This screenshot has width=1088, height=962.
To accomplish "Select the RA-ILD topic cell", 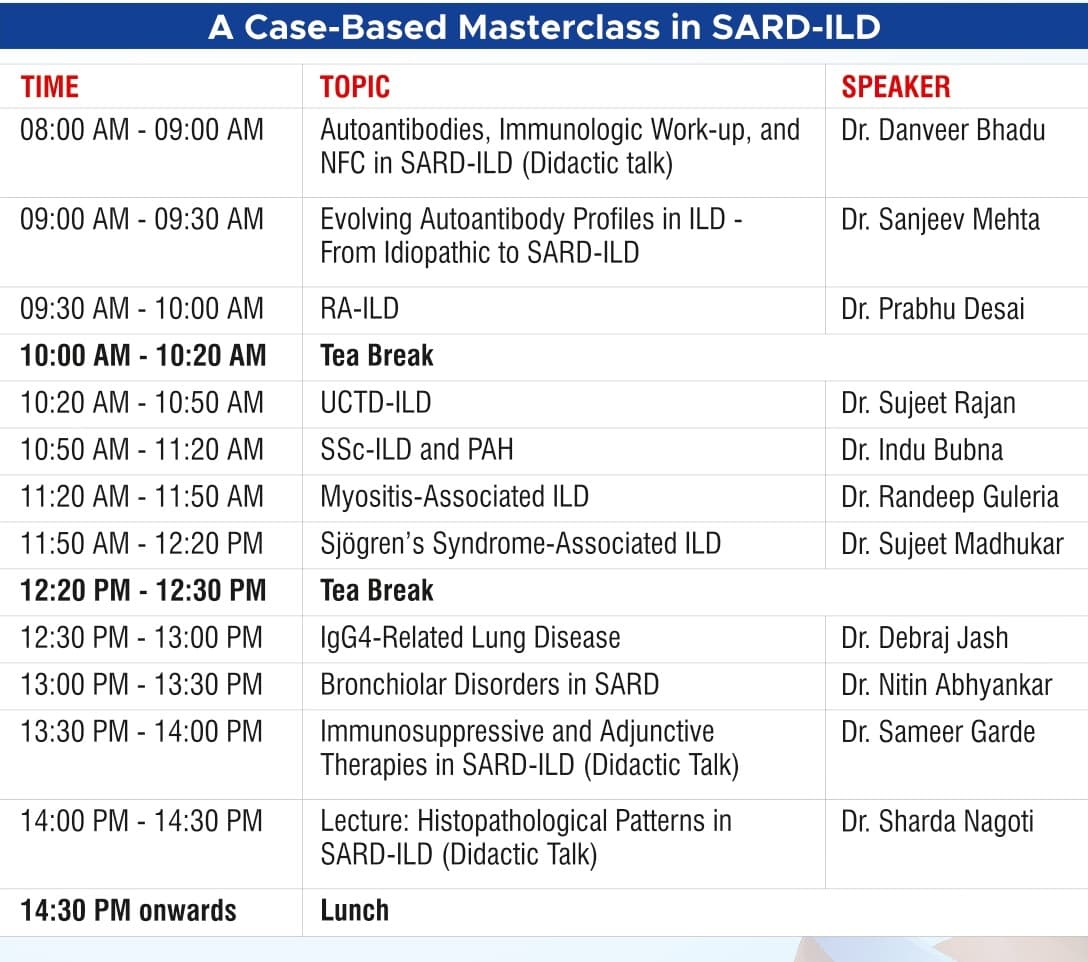I will click(359, 309).
